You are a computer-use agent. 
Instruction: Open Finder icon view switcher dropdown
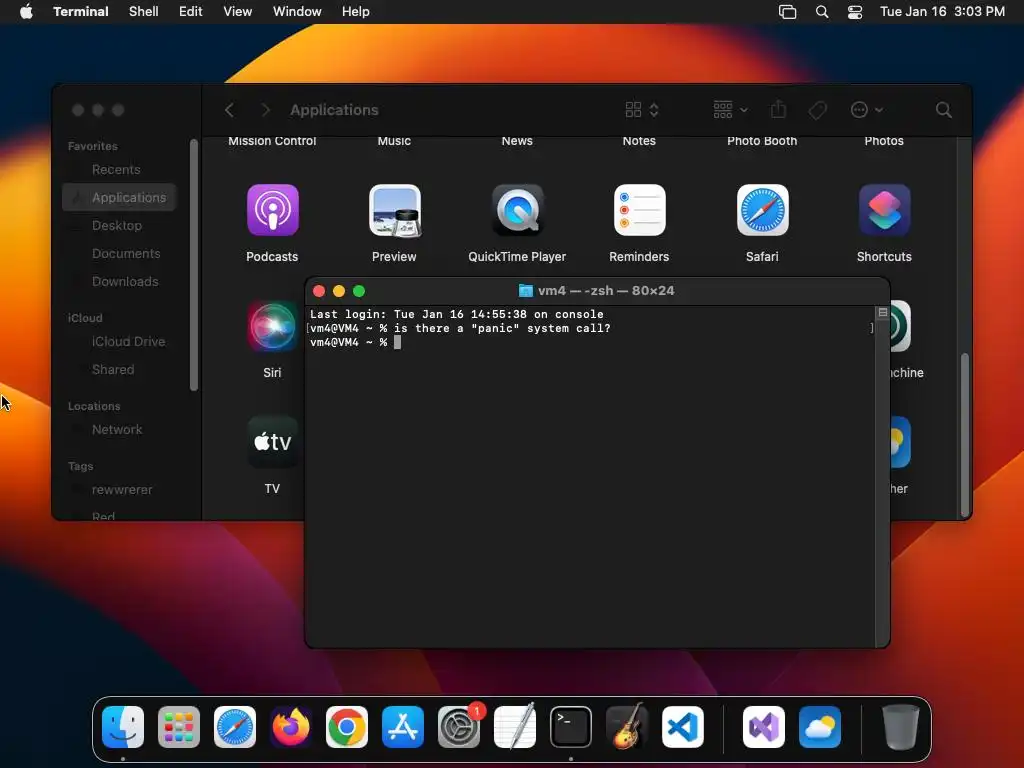[x=642, y=110]
